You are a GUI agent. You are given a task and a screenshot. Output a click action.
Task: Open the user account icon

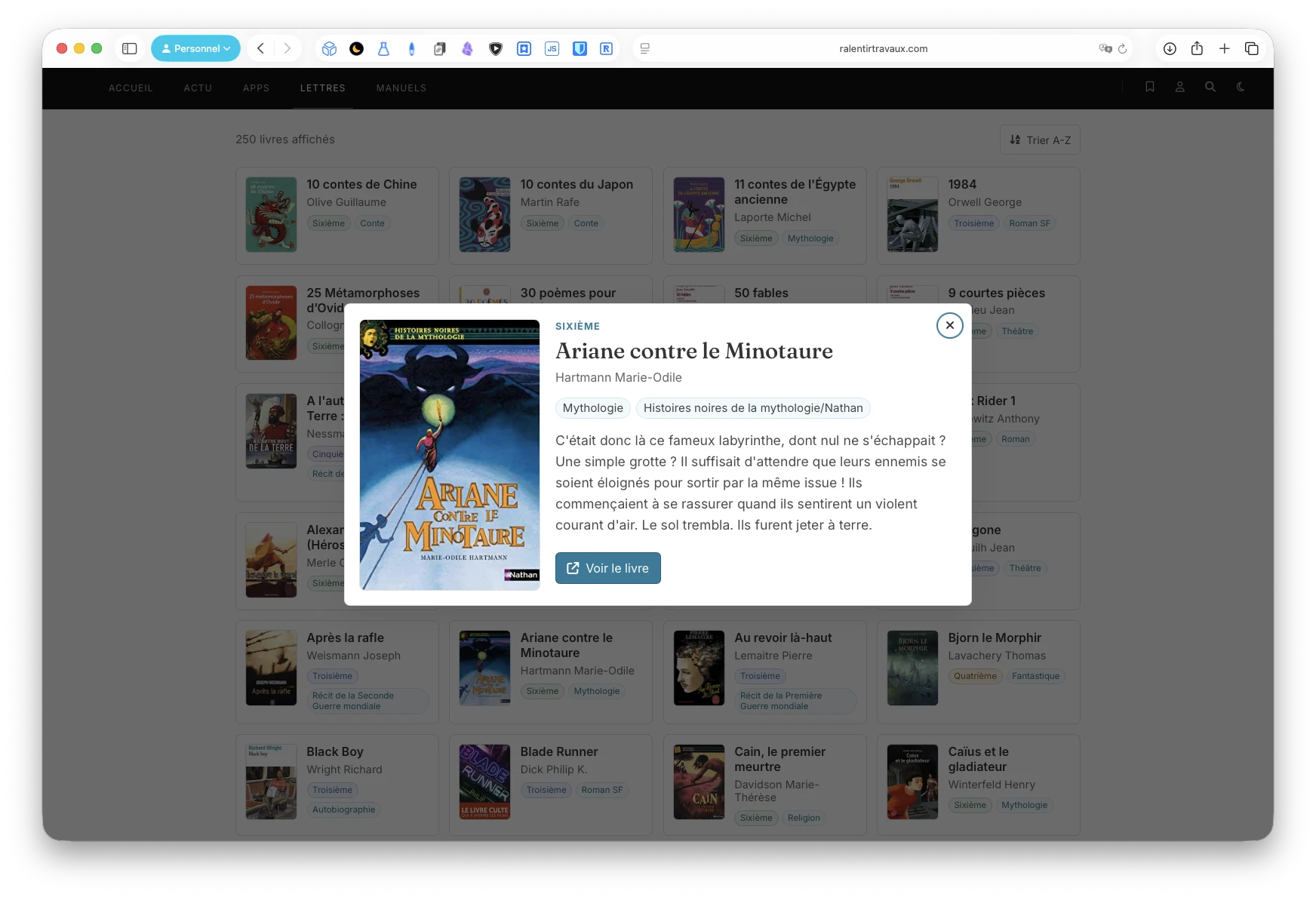coord(1179,87)
